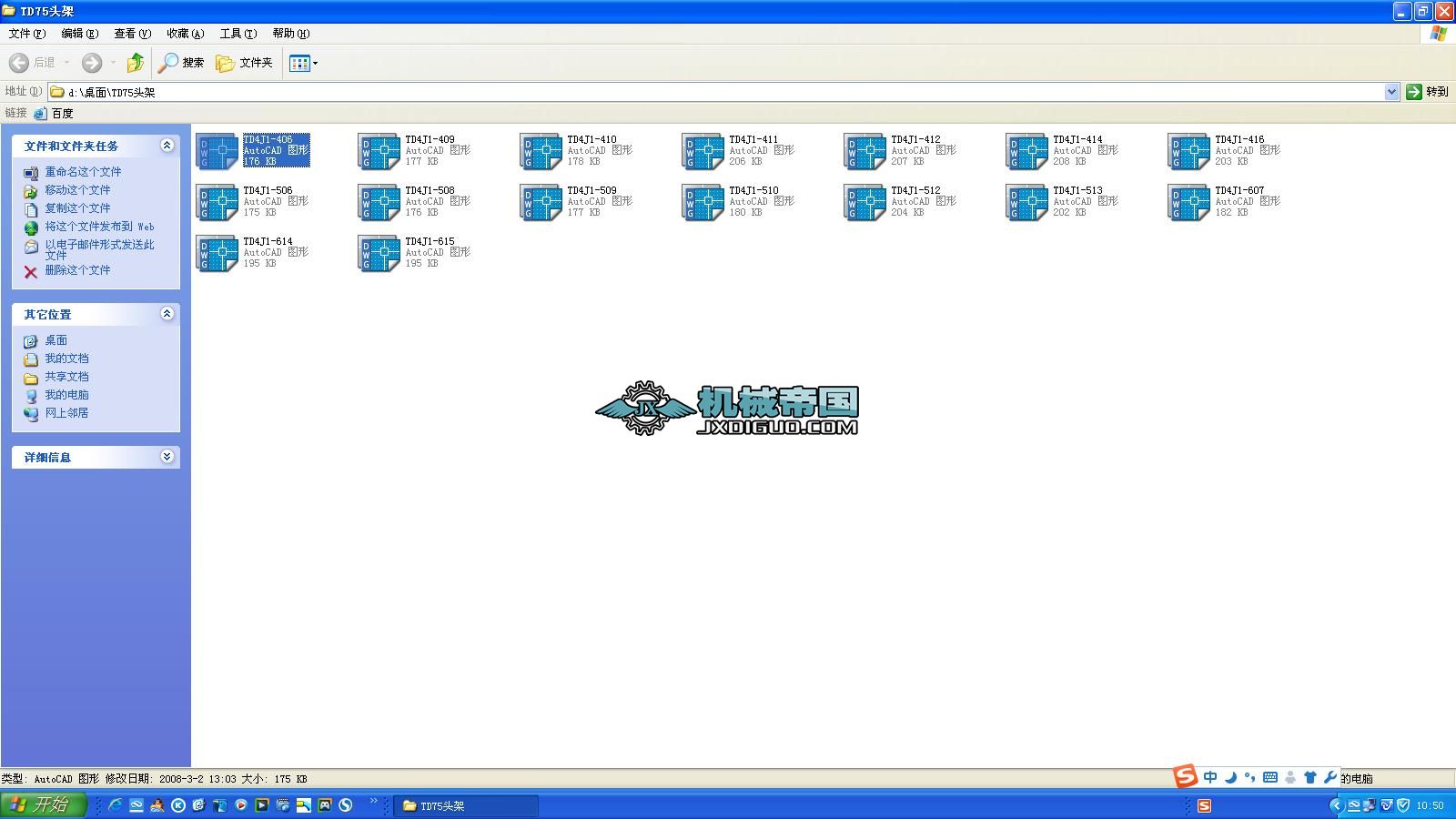The image size is (1456, 819).
Task: Select the TD4J1-512 drawing file icon
Action: click(x=865, y=203)
